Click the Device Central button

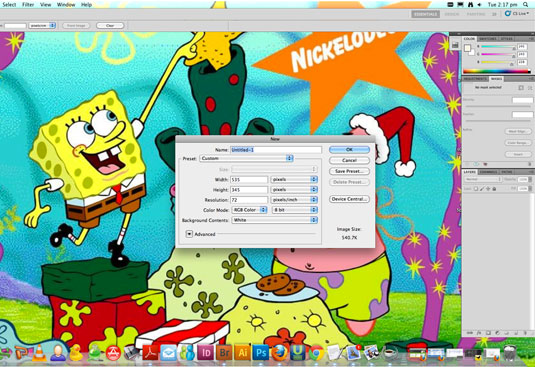(349, 199)
